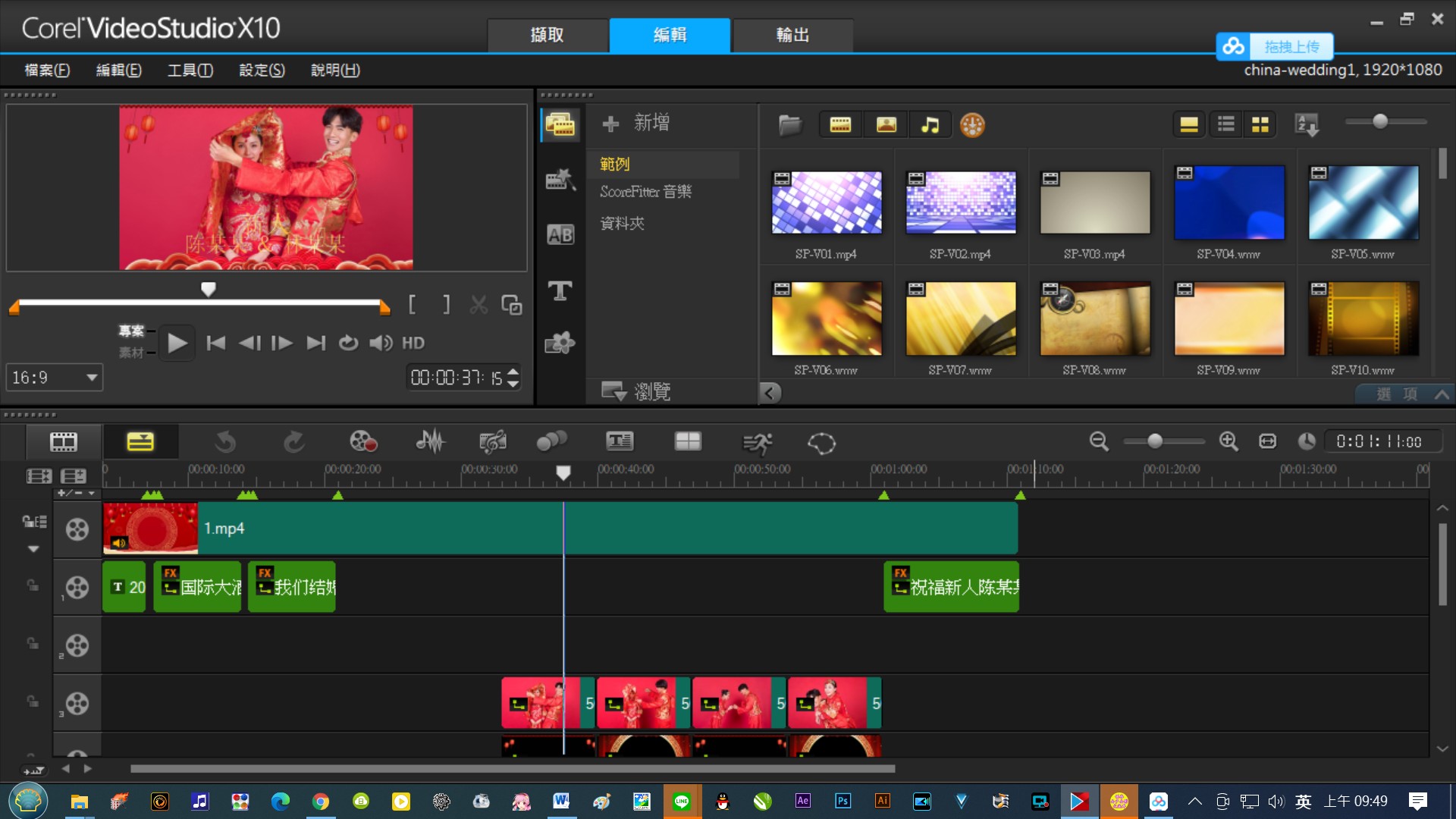Viewport: 1456px width, 819px height.
Task: Open the Instant Project AB icon
Action: (x=560, y=235)
